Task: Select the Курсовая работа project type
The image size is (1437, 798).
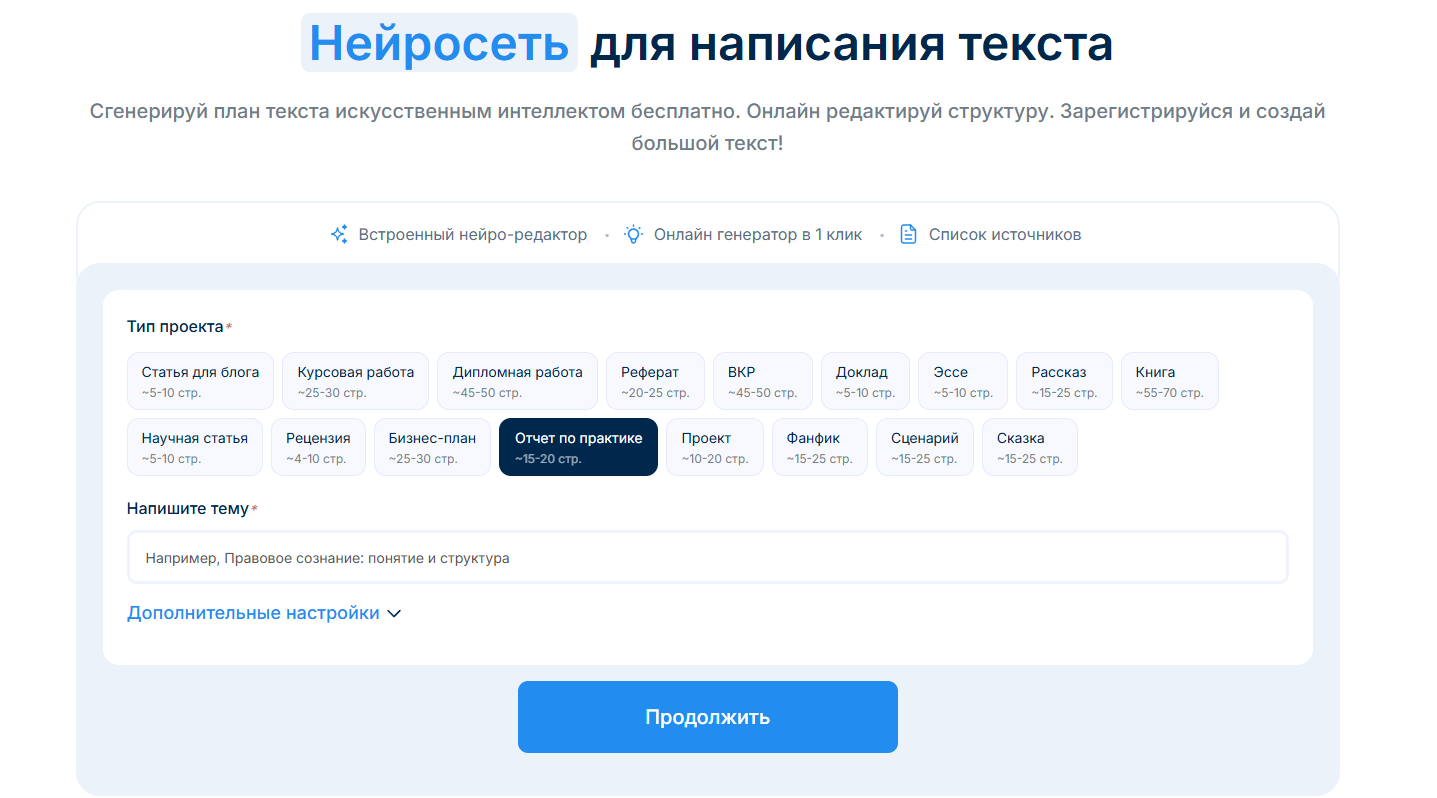Action: tap(355, 380)
